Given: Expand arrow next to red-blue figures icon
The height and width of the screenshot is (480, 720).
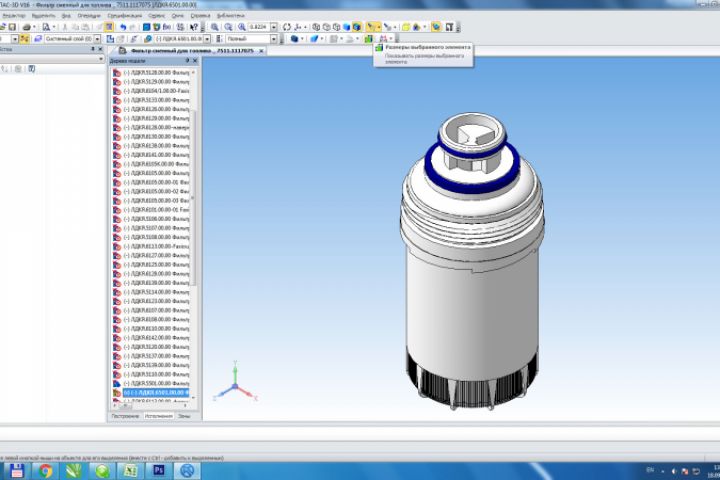Looking at the screenshot, I should (x=391, y=39).
